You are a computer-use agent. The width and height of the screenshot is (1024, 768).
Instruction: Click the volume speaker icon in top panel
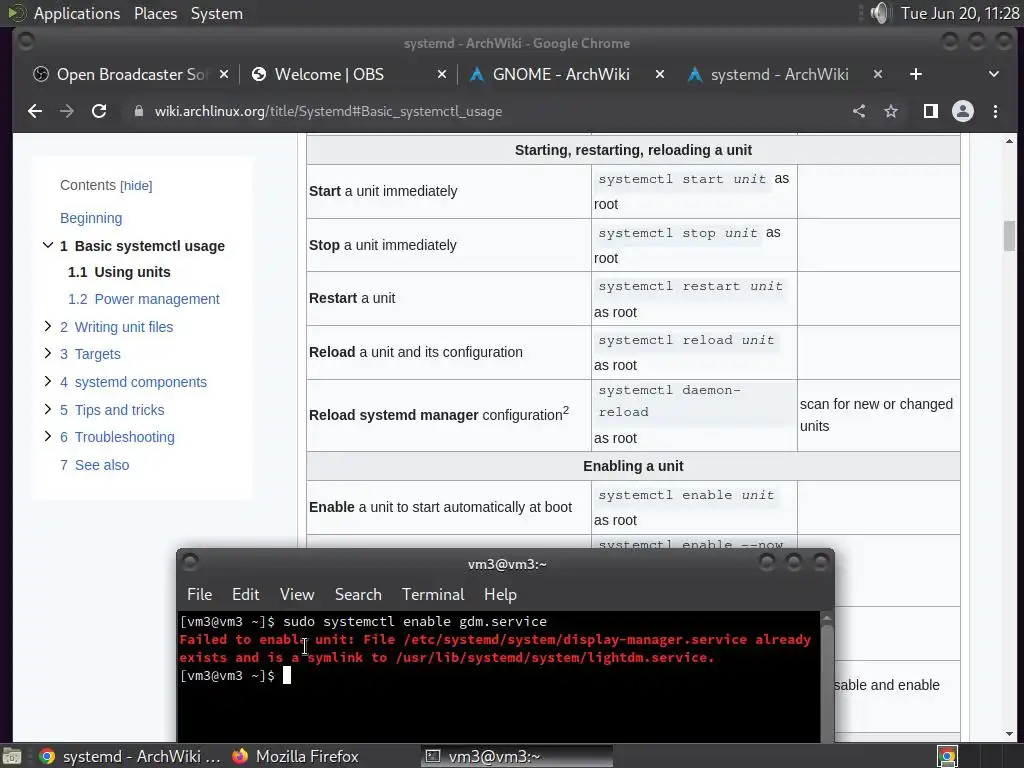point(880,13)
